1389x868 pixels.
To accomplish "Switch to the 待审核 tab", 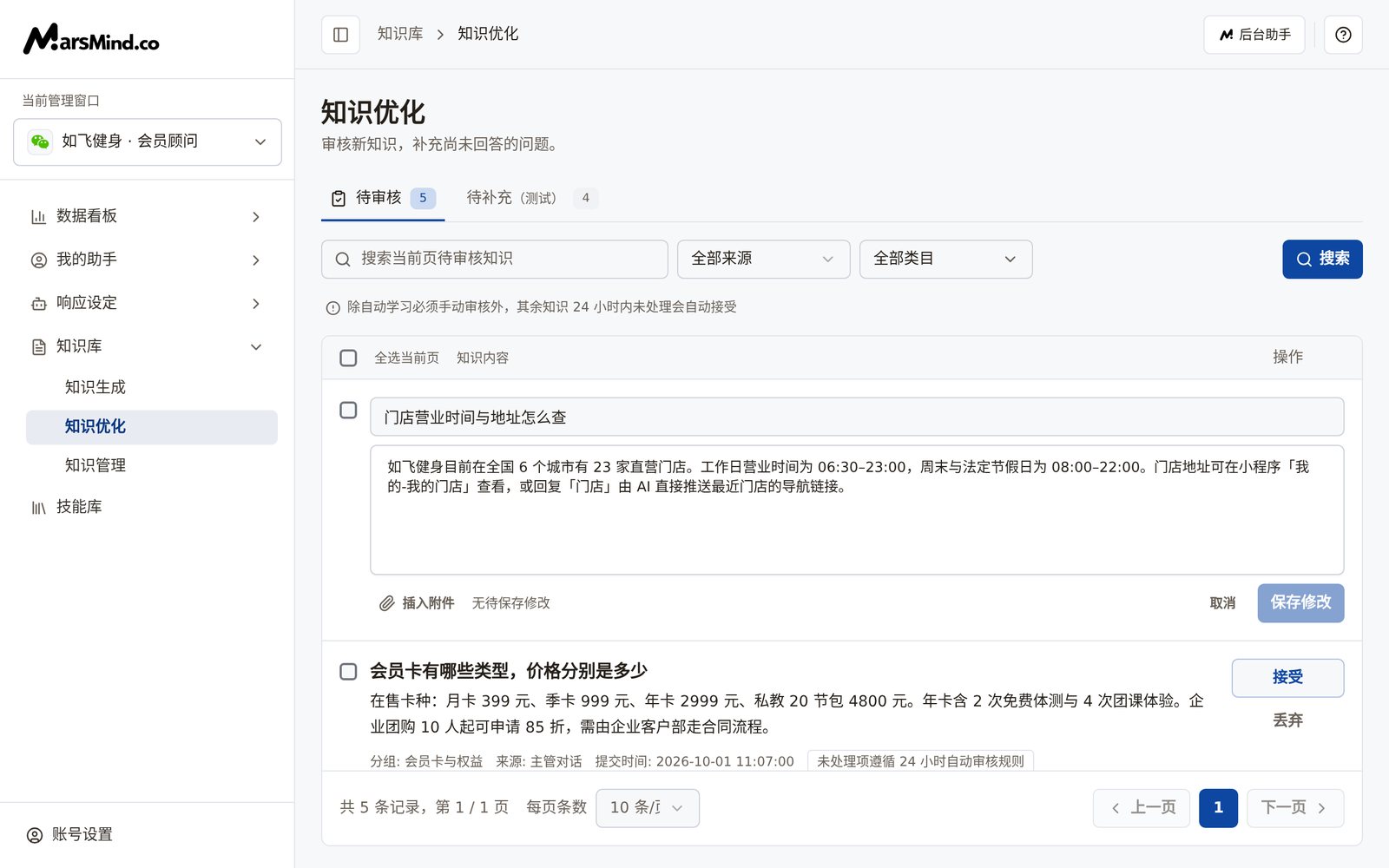I will click(x=383, y=199).
